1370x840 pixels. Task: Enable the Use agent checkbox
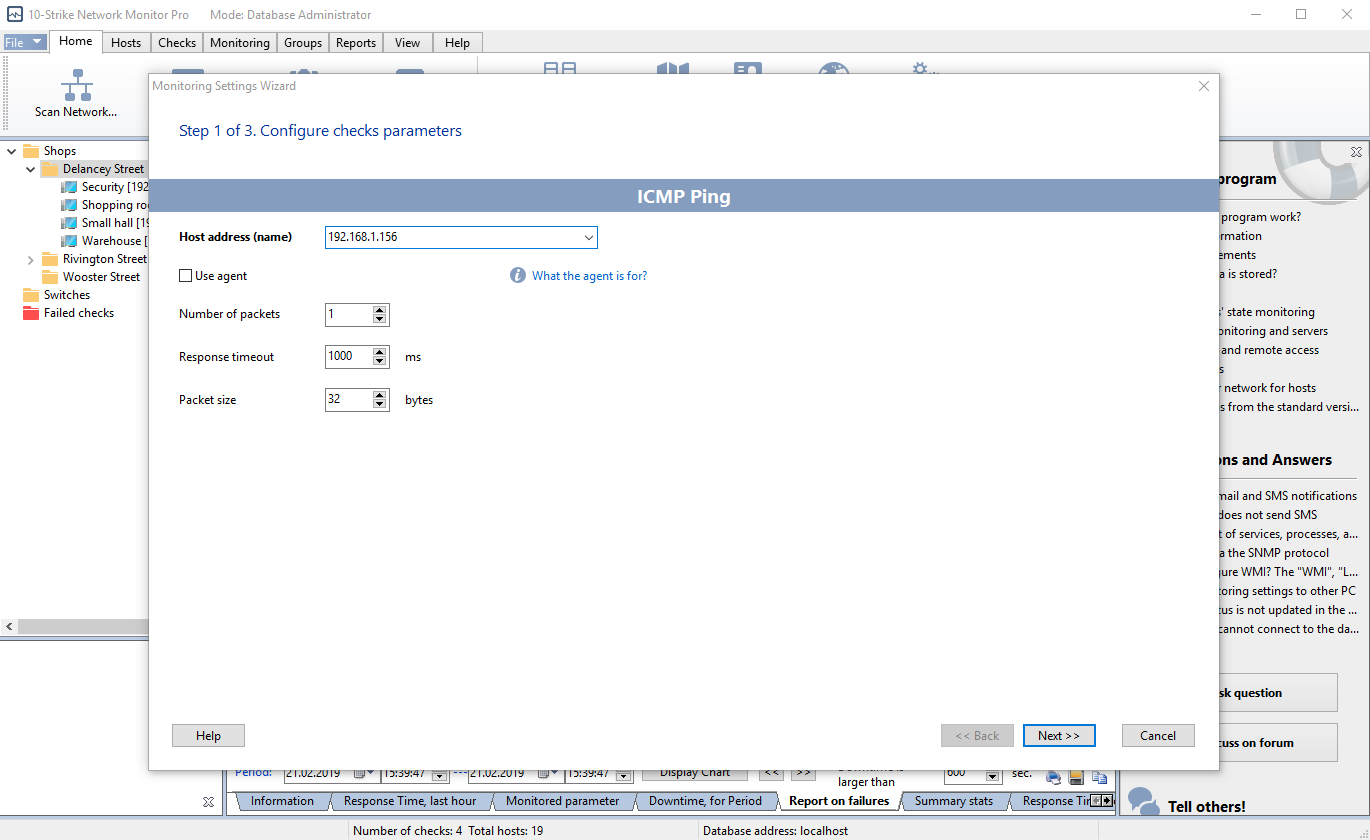click(x=185, y=275)
